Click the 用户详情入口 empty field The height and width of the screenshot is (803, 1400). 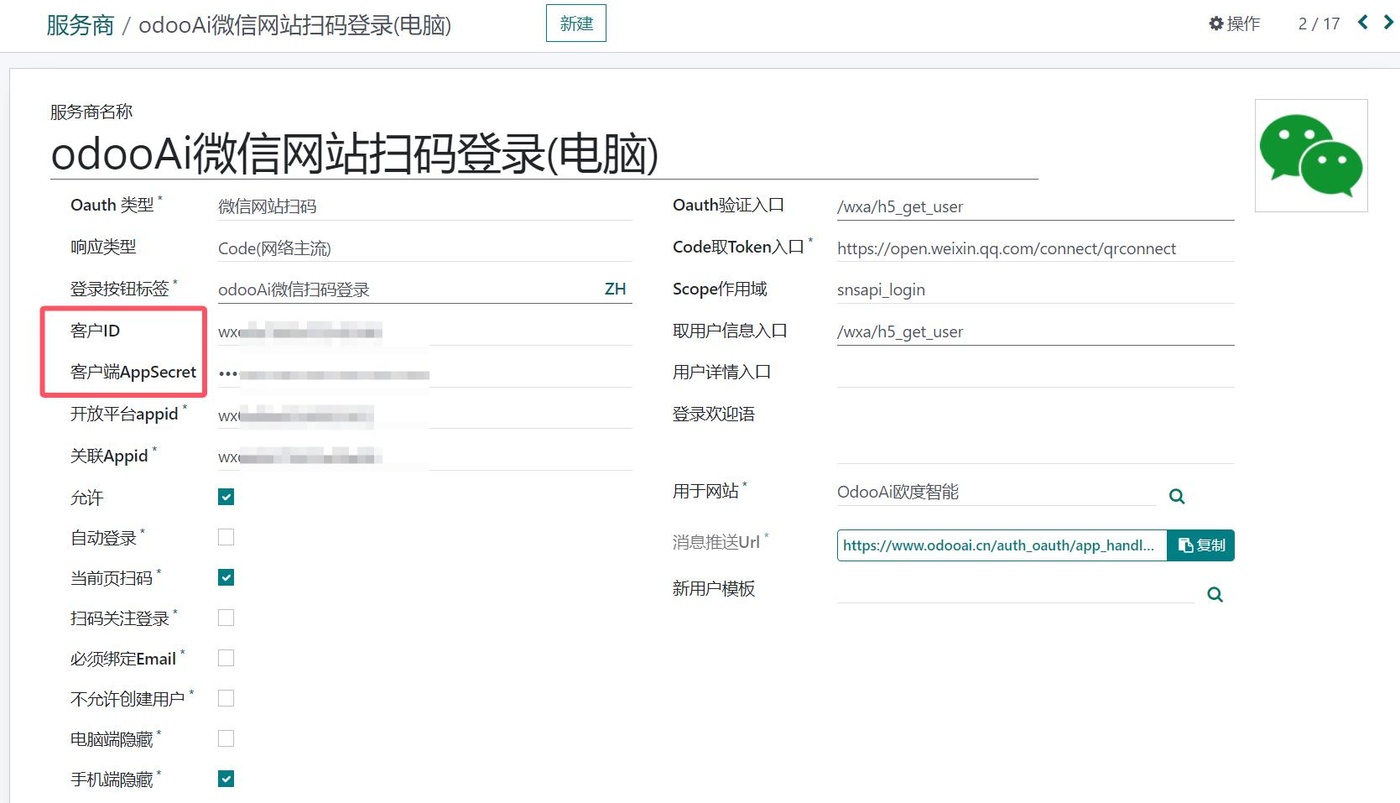[1035, 373]
